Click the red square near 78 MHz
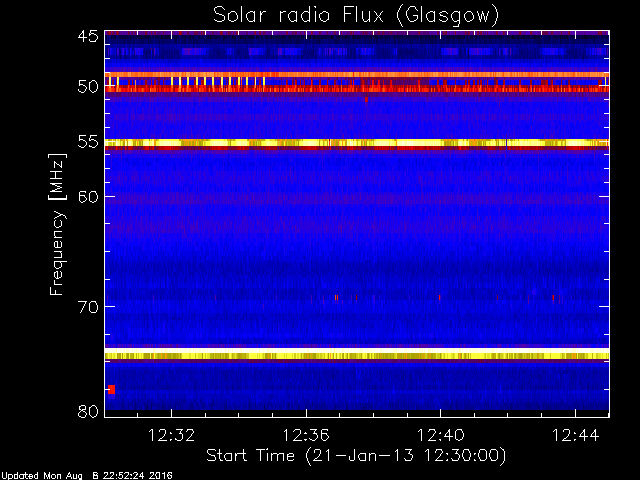Image resolution: width=640 pixels, height=480 pixels. click(111, 389)
